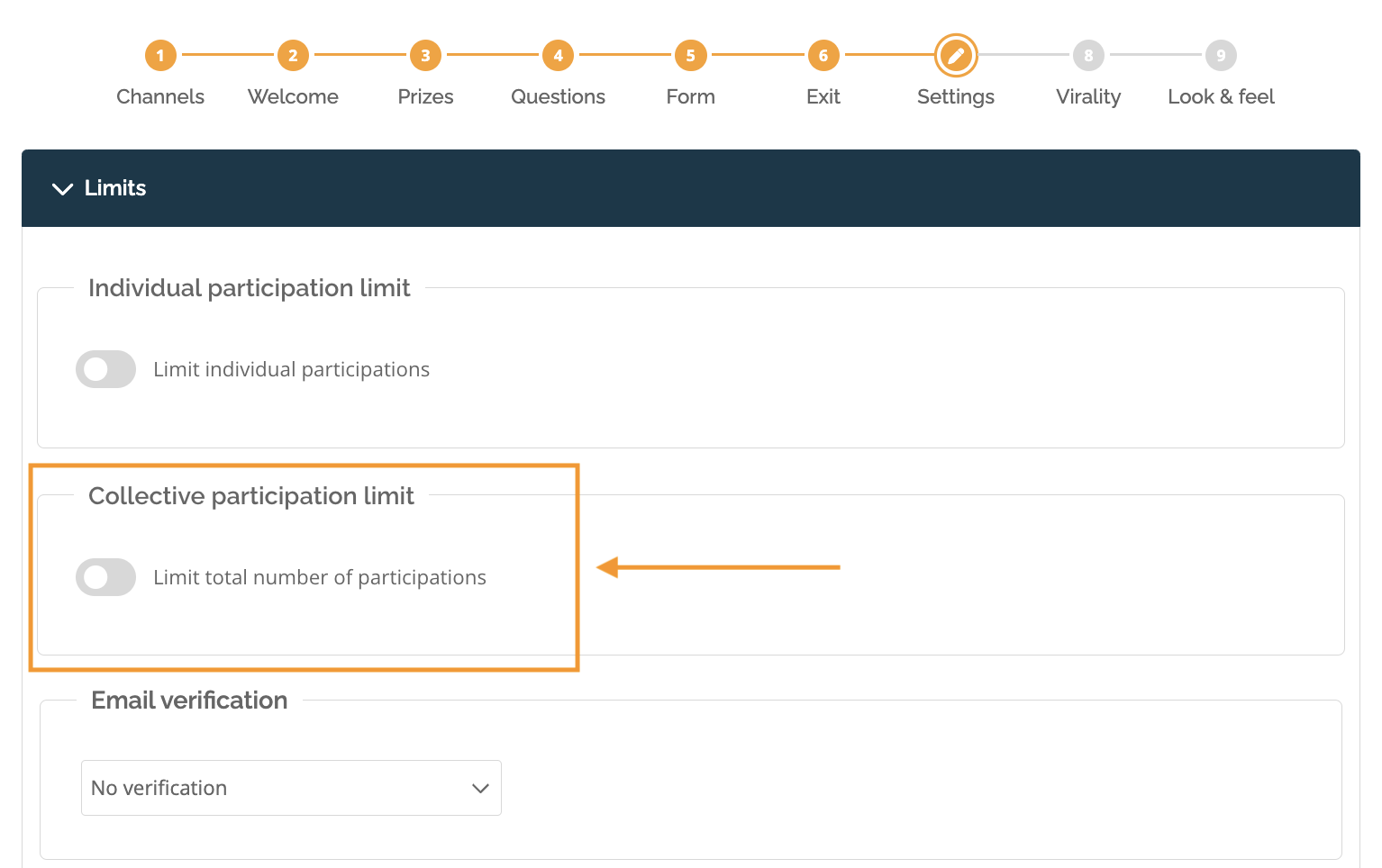Go to the Look & feel label
This screenshot has width=1382, height=868.
click(x=1221, y=96)
